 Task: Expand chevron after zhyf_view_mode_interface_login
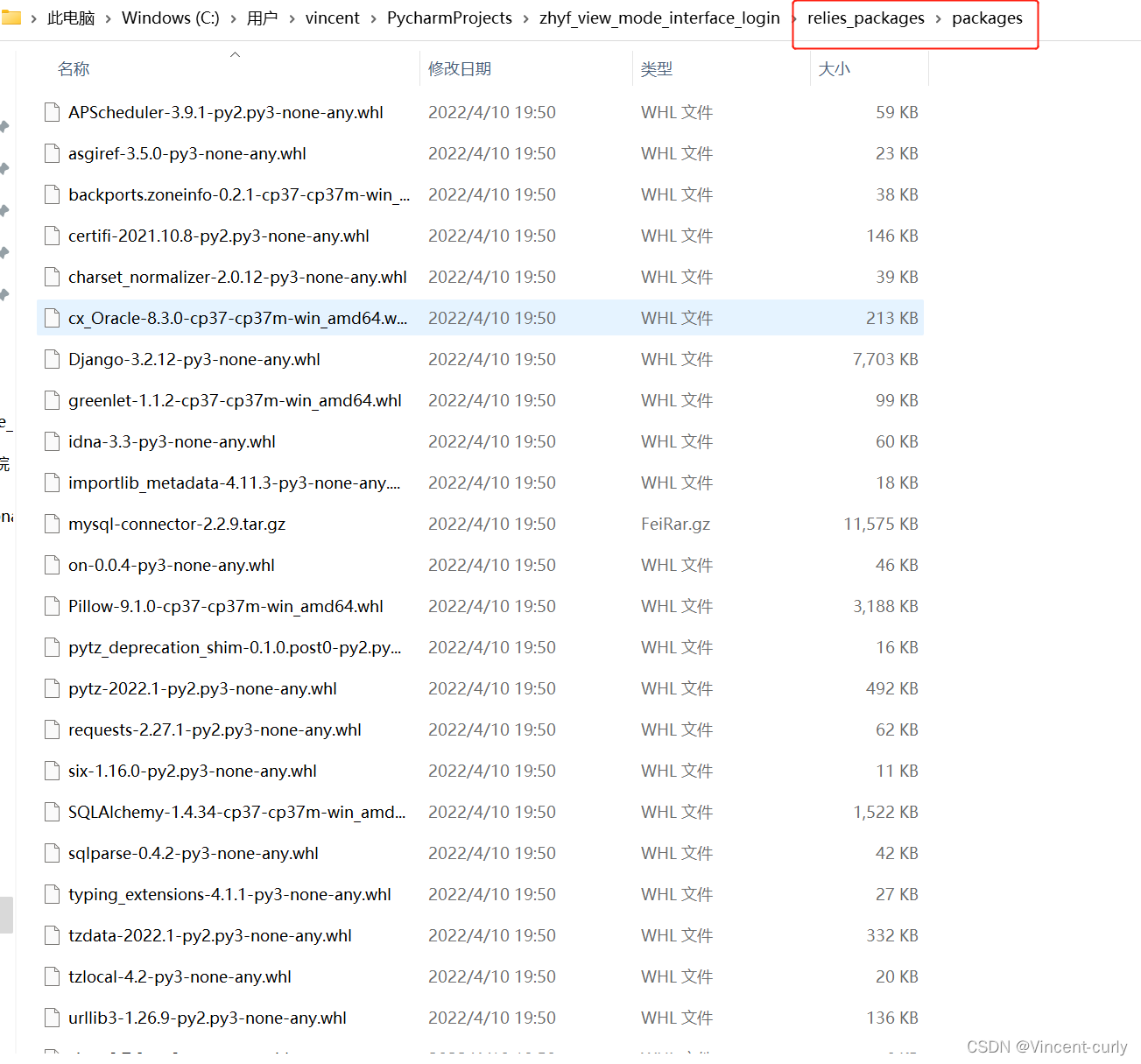tap(793, 18)
